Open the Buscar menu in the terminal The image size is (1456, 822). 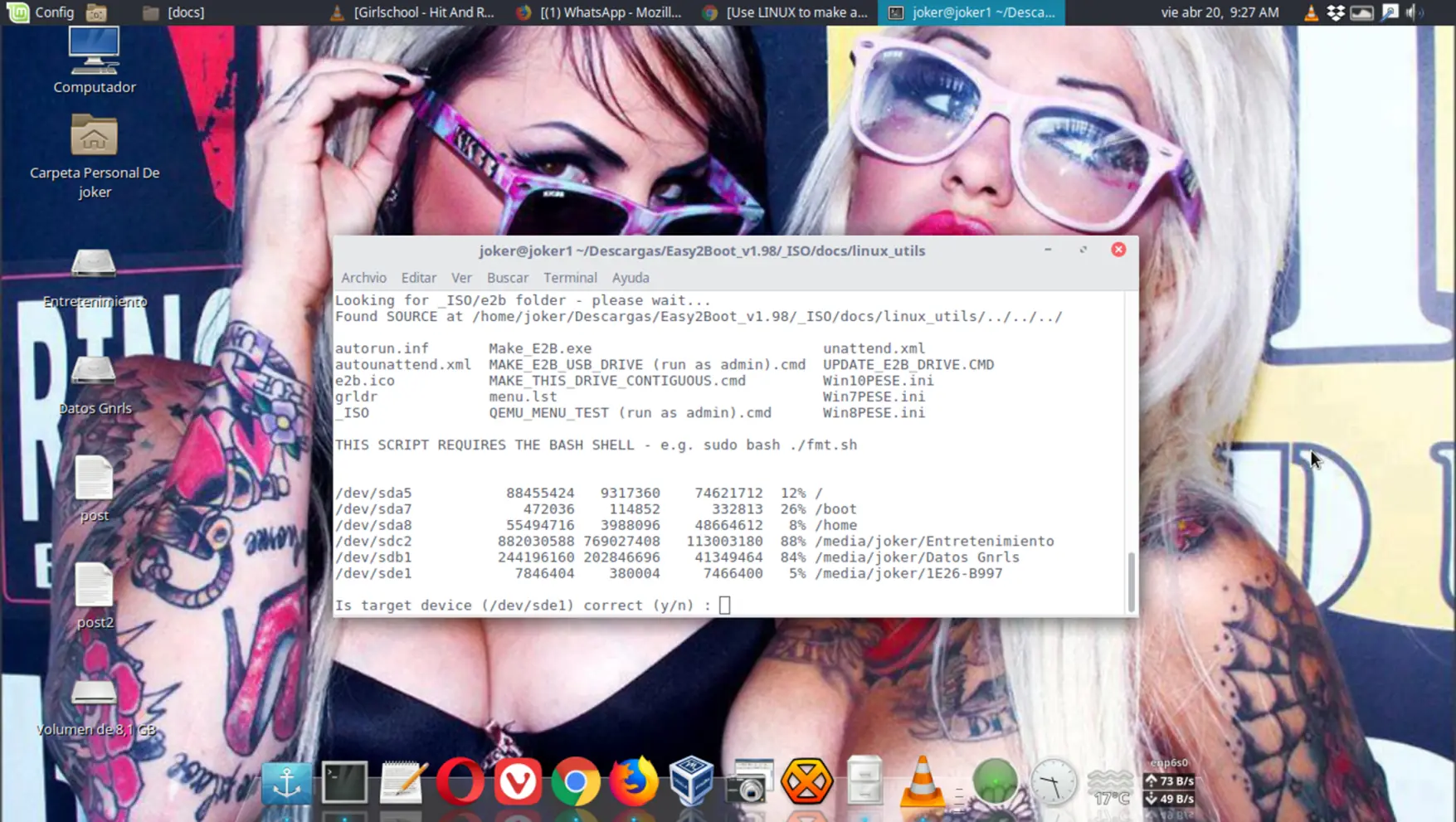click(x=508, y=278)
